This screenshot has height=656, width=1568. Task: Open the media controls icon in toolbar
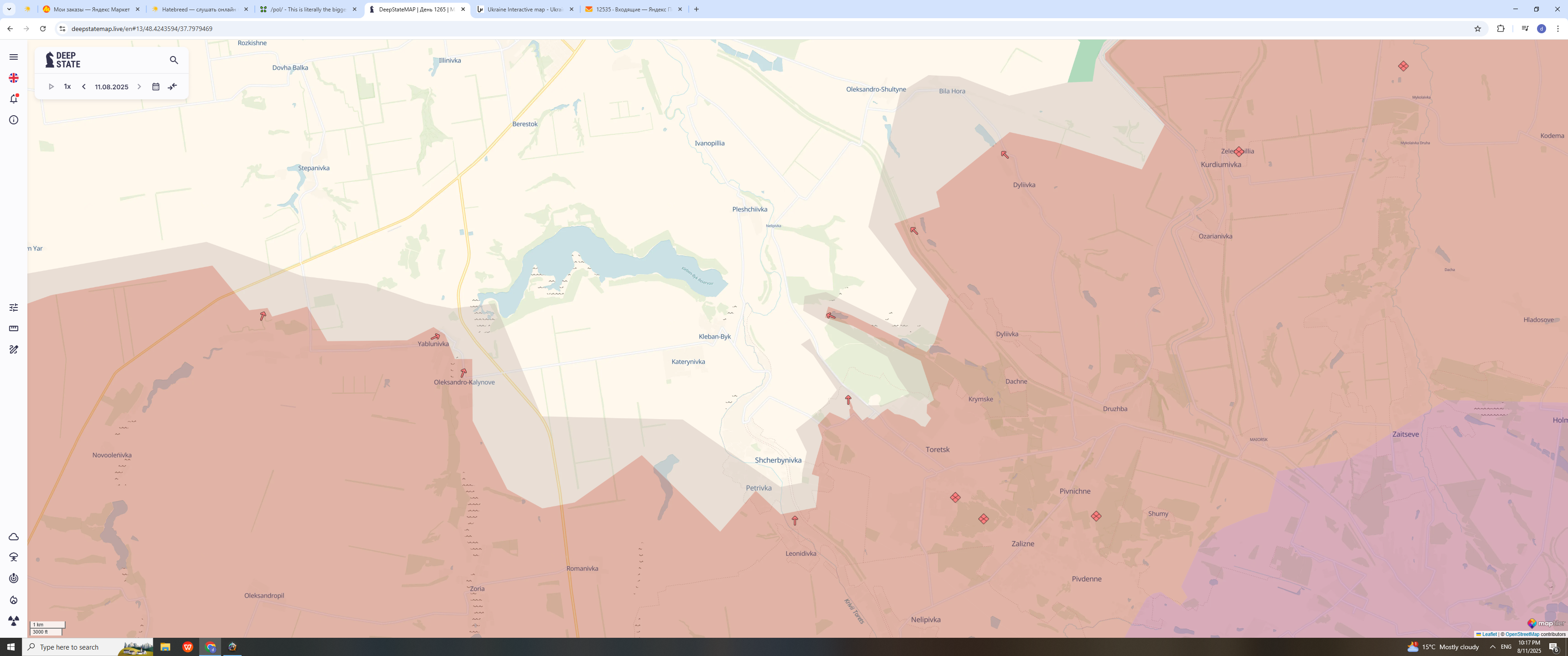(x=1525, y=29)
